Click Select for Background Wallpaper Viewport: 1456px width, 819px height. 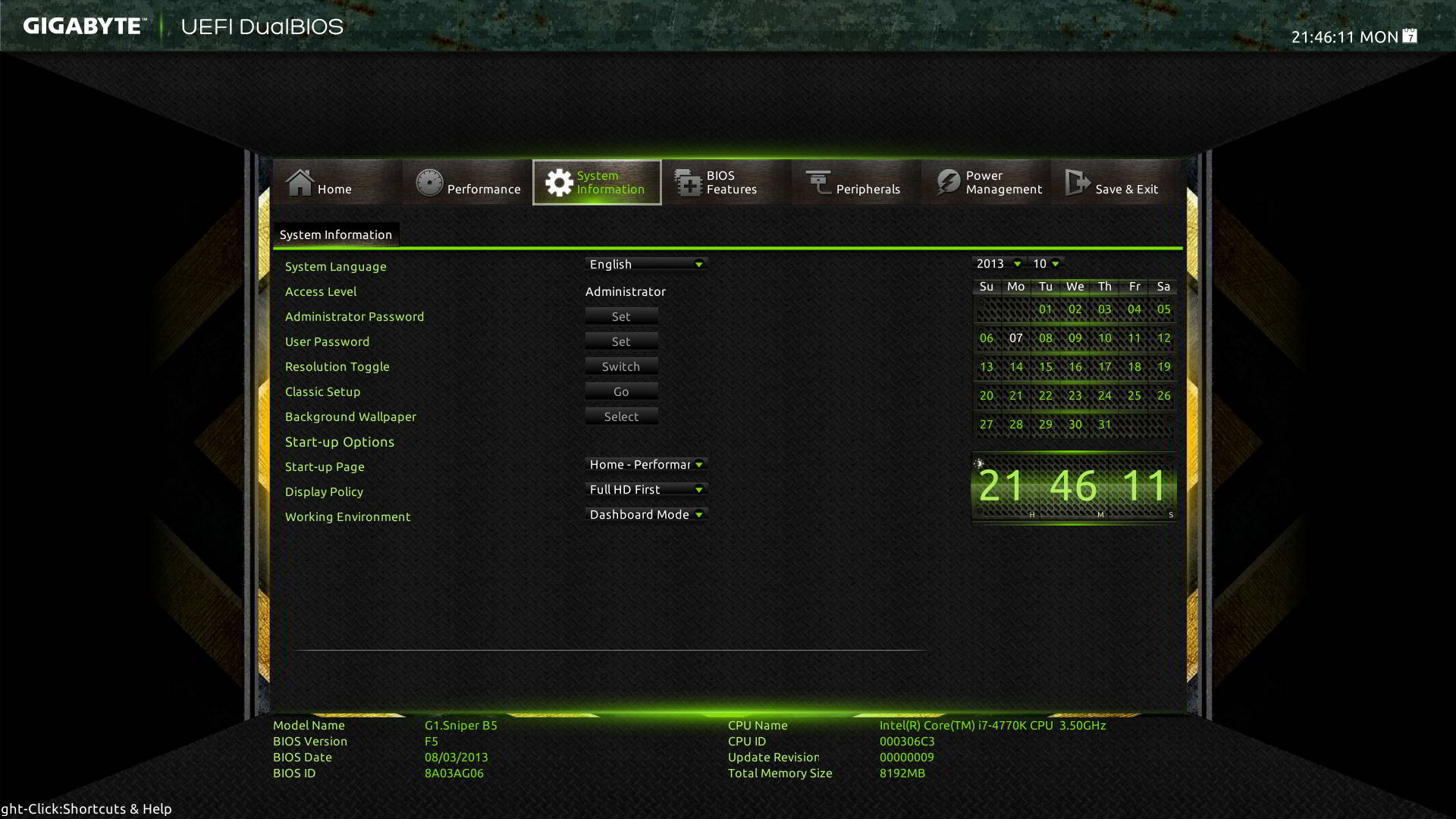[621, 416]
